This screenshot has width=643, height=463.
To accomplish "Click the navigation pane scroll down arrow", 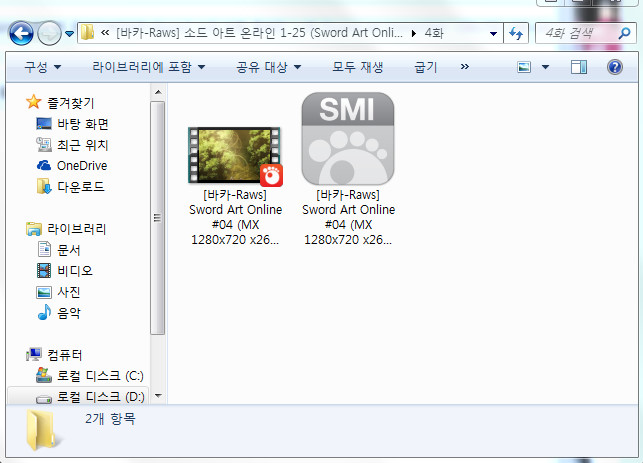I will point(158,396).
